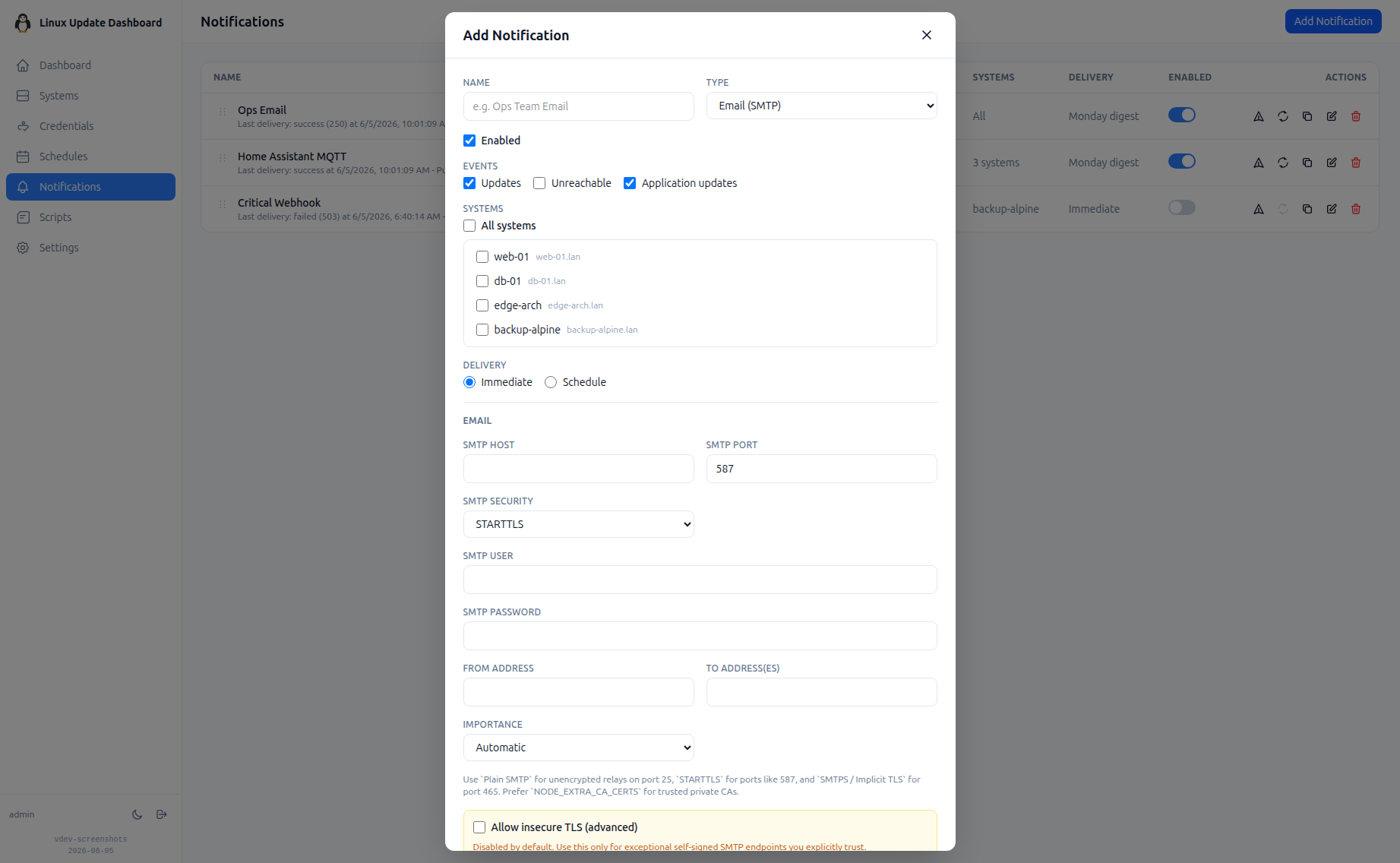Duplicate the Ops Email notification

pos(1307,116)
